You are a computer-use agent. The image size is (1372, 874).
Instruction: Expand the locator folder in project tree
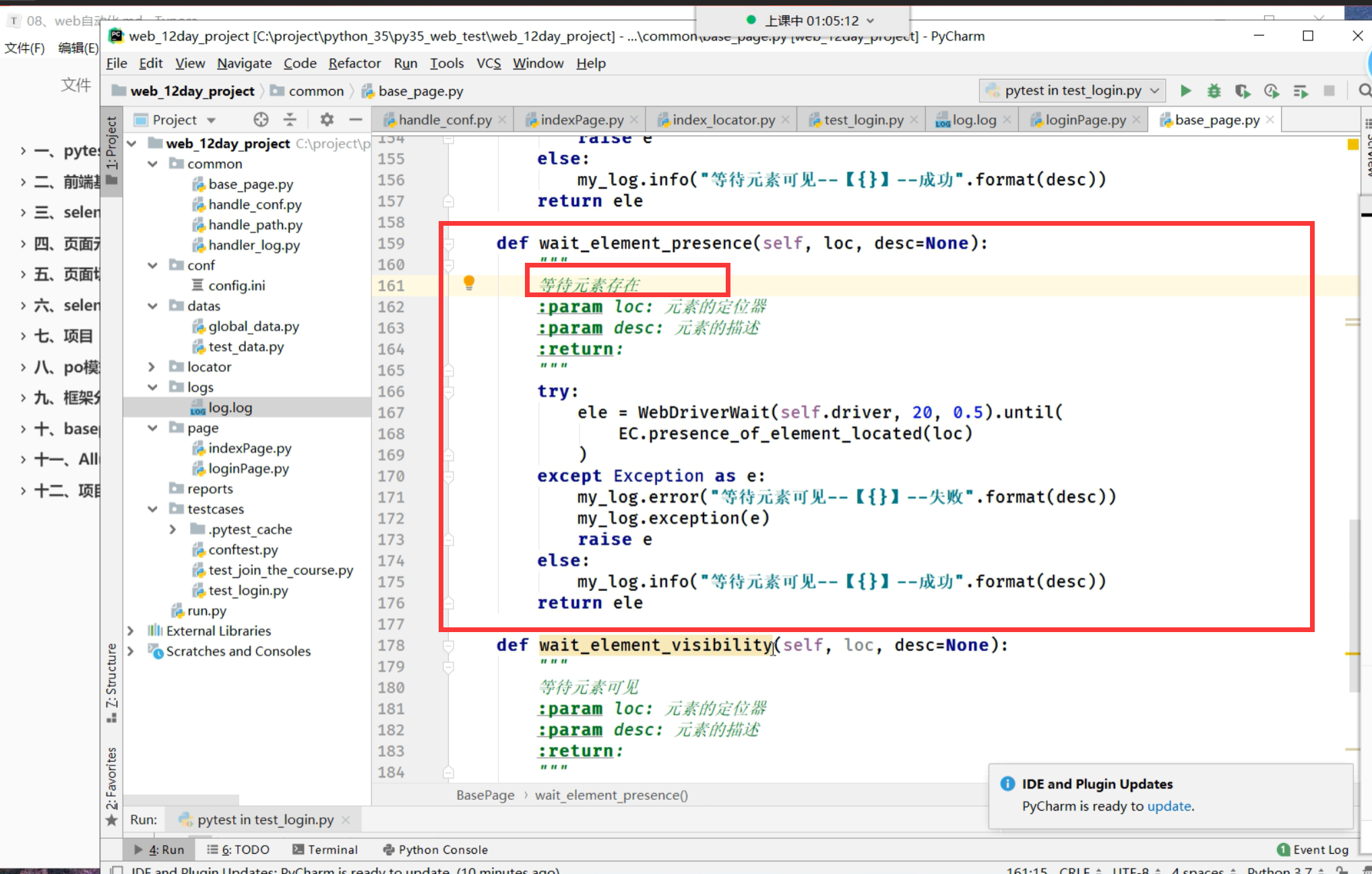pos(152,367)
